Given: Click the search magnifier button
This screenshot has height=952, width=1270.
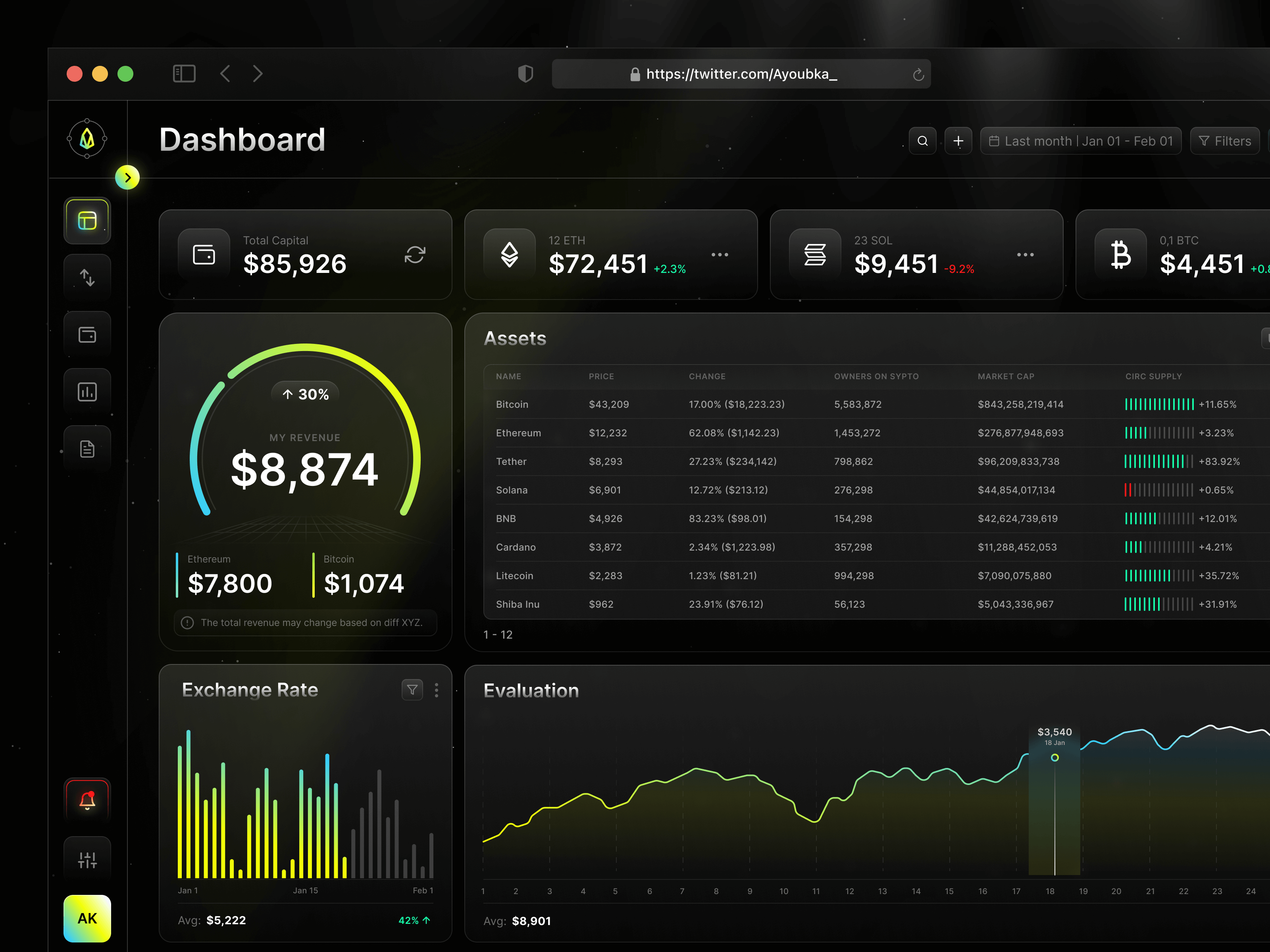Looking at the screenshot, I should pyautogui.click(x=922, y=141).
